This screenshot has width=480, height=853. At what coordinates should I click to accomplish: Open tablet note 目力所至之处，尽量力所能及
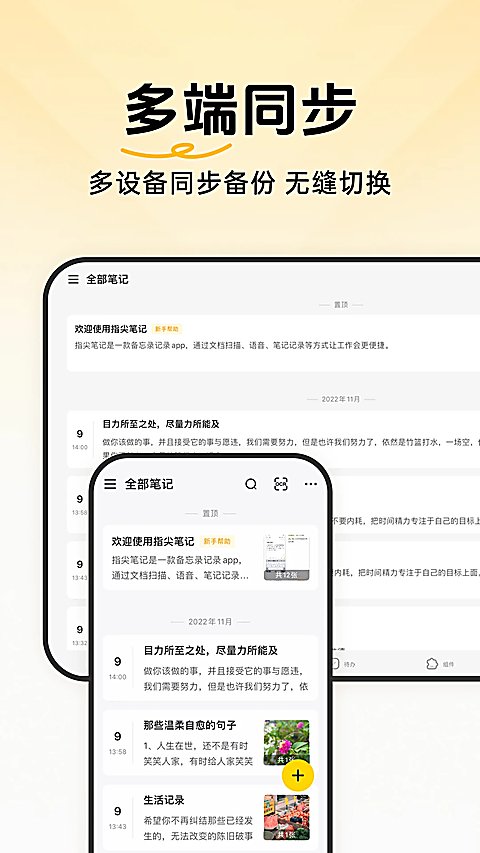tap(273, 439)
